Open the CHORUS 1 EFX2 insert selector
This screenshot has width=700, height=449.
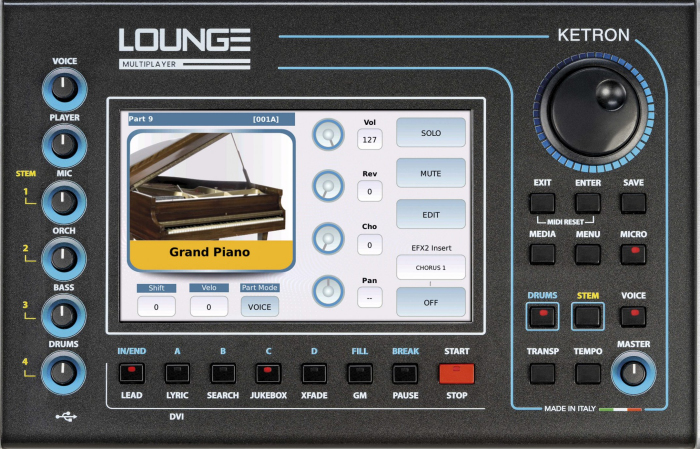pos(431,267)
